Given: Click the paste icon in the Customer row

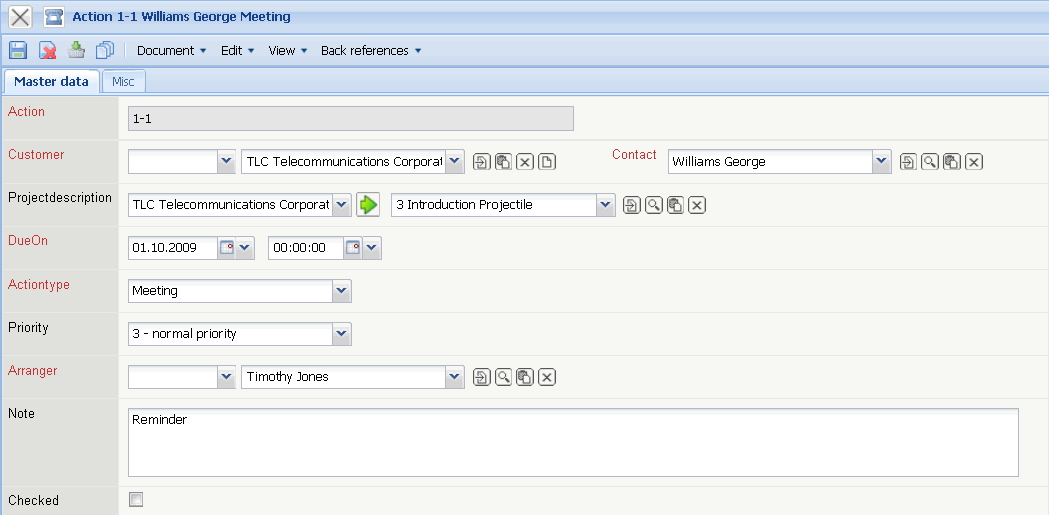Looking at the screenshot, I should (x=503, y=162).
